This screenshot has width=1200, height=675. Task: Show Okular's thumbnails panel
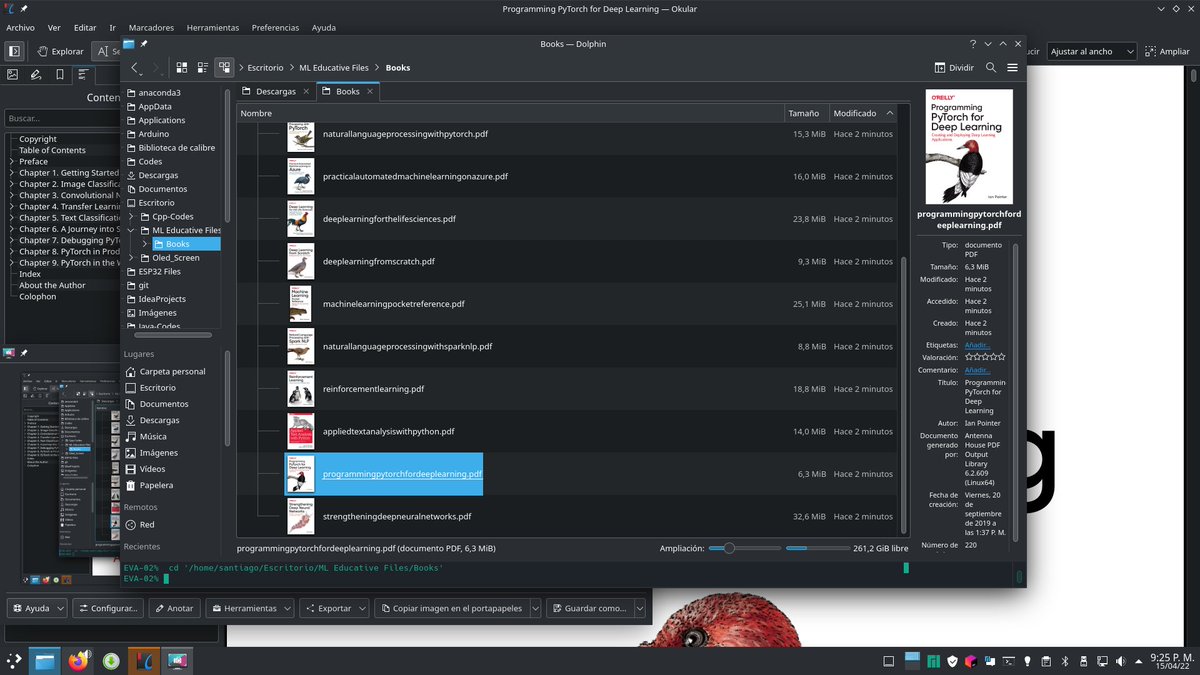click(x=13, y=75)
